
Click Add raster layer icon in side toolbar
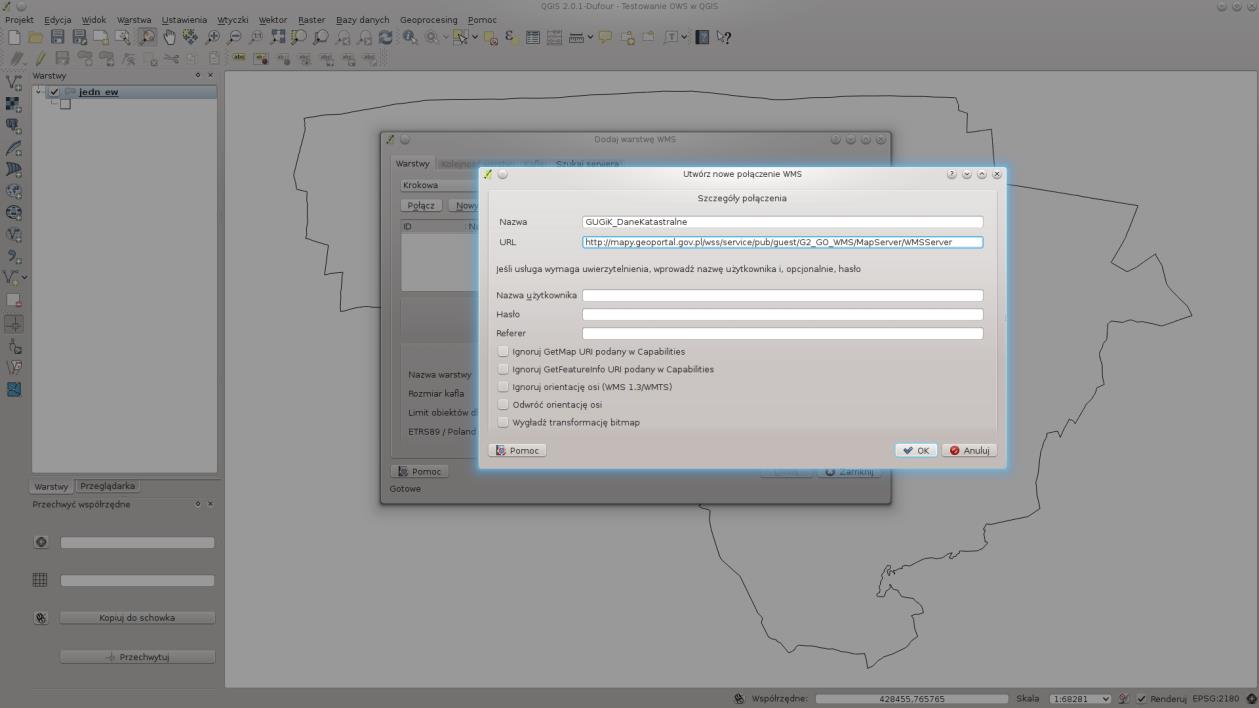13,104
